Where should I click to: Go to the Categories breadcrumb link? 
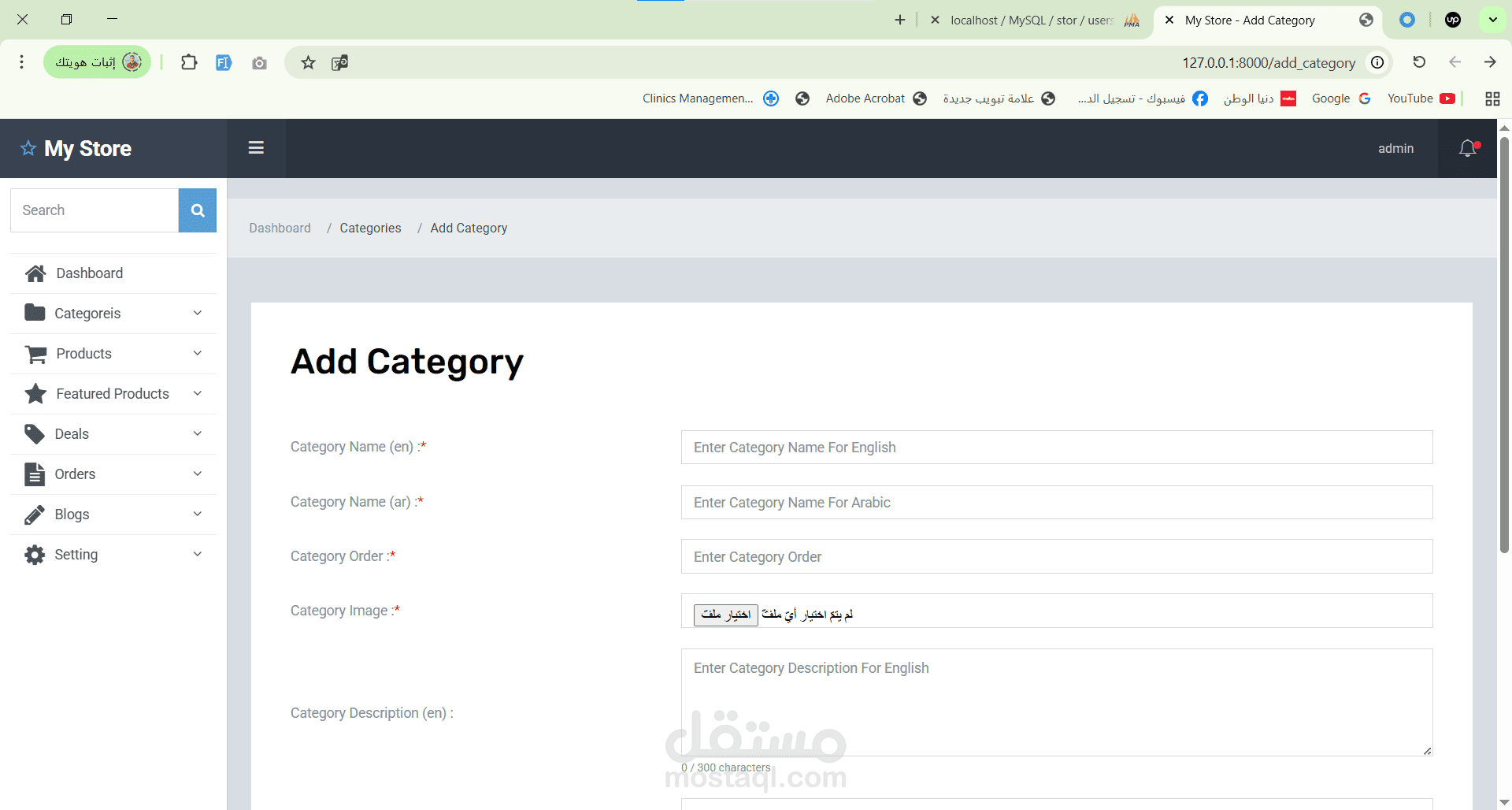pos(370,228)
